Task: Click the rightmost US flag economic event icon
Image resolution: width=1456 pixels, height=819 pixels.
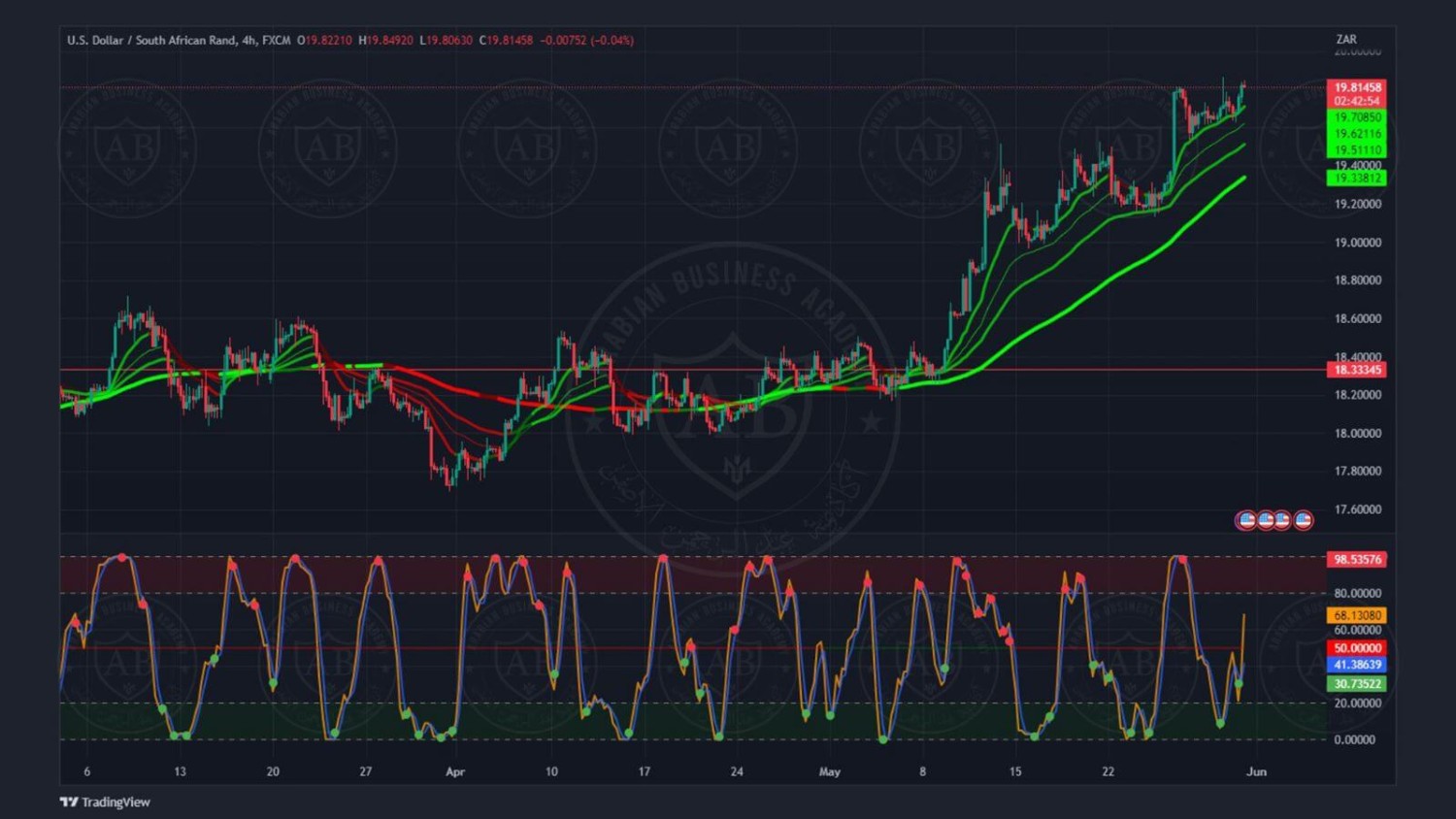Action: click(x=1304, y=520)
